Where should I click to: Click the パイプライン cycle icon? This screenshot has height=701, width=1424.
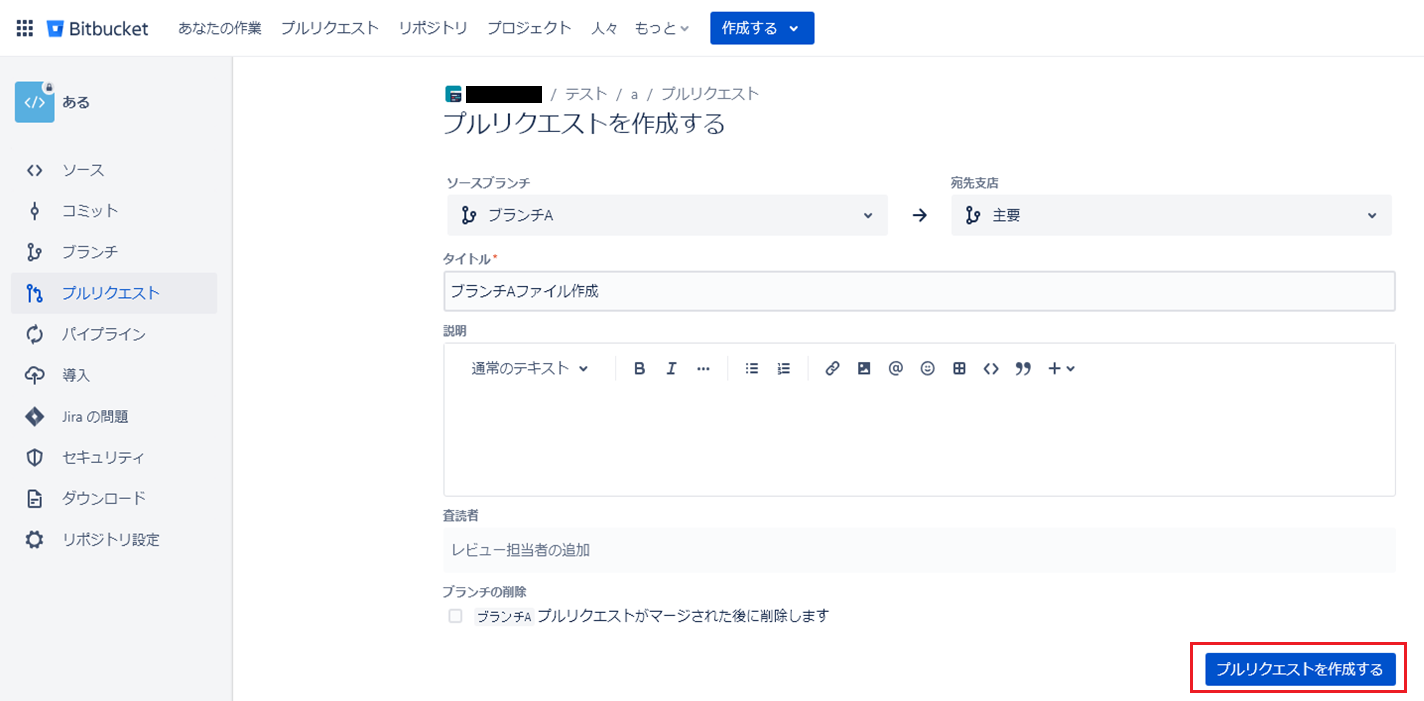(x=35, y=334)
